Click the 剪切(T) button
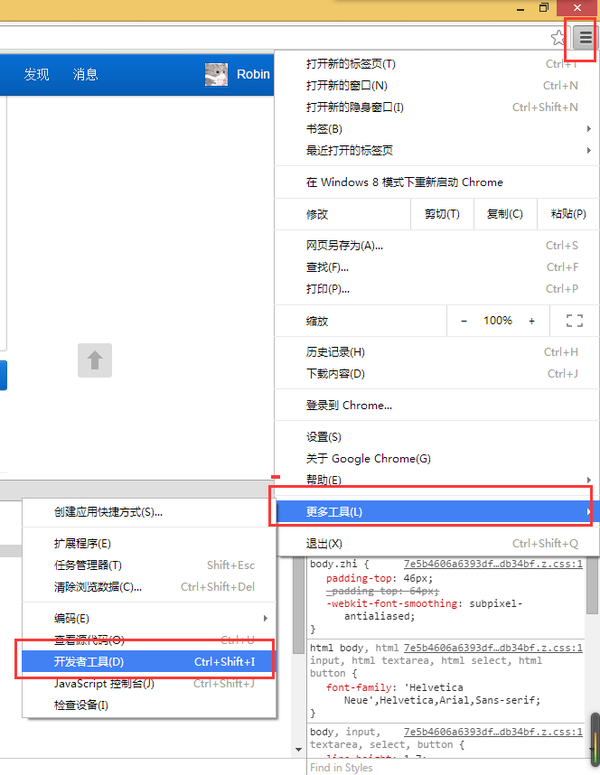Viewport: 600px width, 775px height. (x=442, y=214)
